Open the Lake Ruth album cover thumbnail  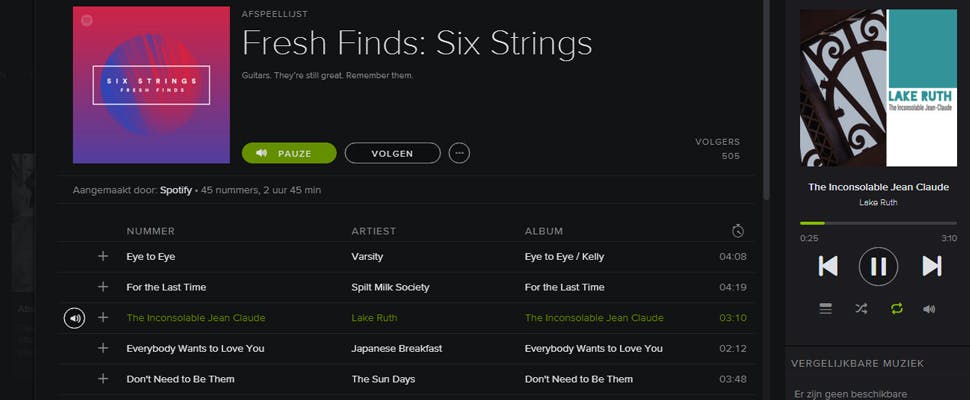coord(878,88)
